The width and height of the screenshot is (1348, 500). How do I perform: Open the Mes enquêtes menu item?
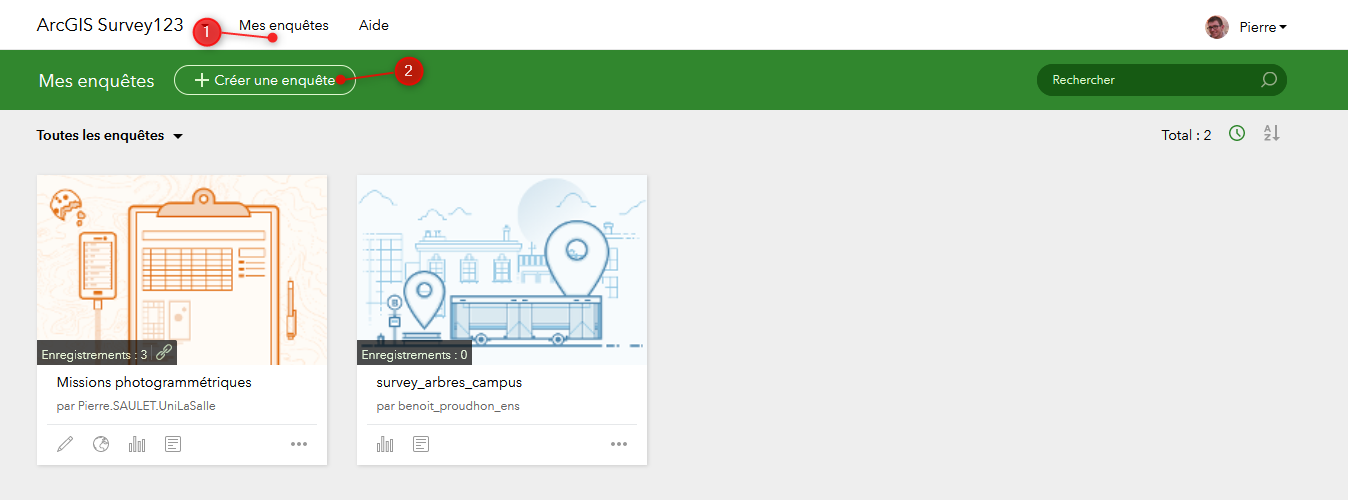284,25
